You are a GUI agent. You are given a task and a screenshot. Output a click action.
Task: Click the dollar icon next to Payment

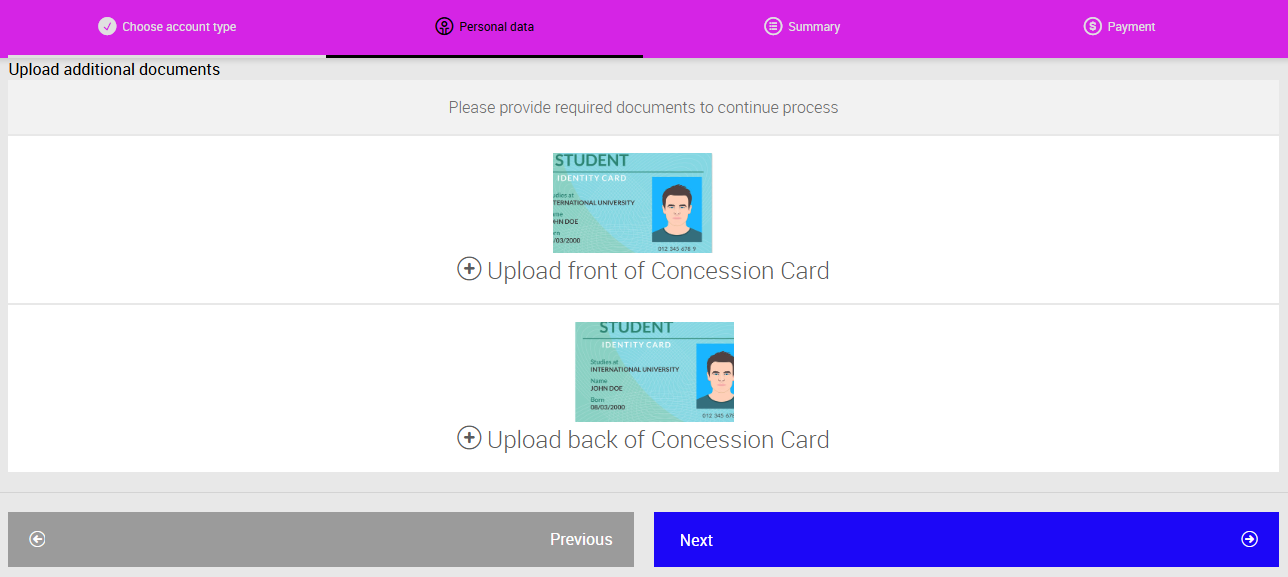coord(1092,27)
